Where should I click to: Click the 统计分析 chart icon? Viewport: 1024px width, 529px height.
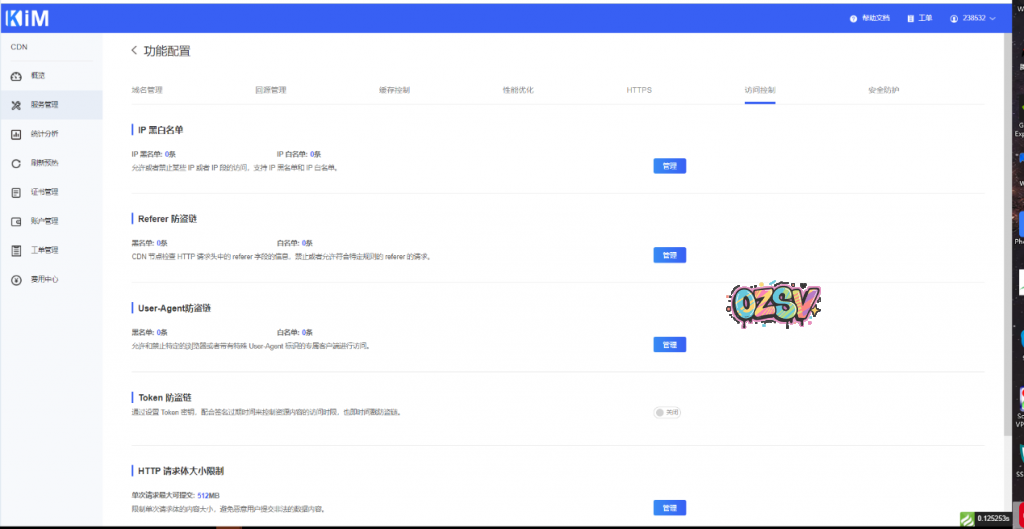tap(16, 134)
